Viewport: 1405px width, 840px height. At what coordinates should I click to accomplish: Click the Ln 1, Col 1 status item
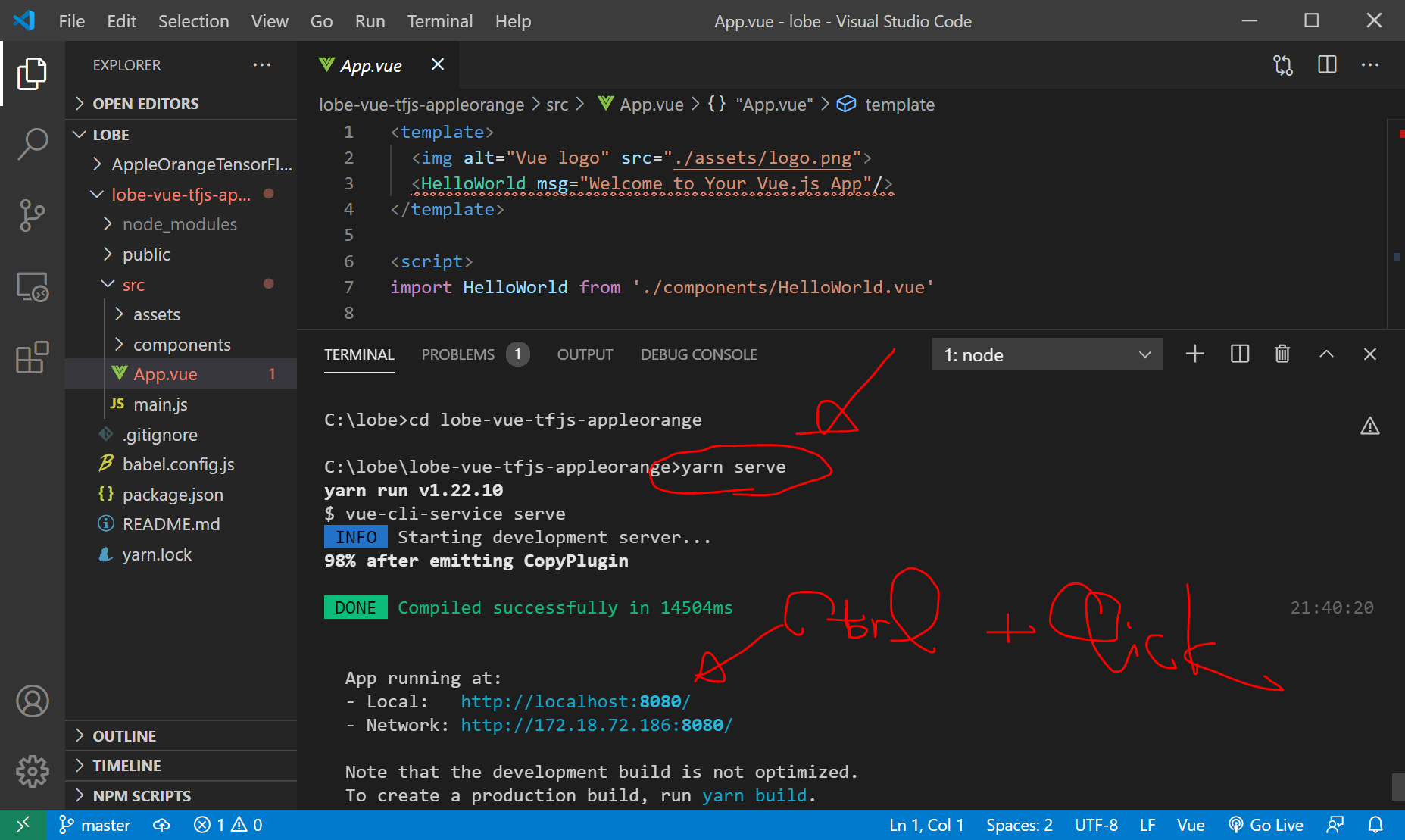[x=926, y=825]
